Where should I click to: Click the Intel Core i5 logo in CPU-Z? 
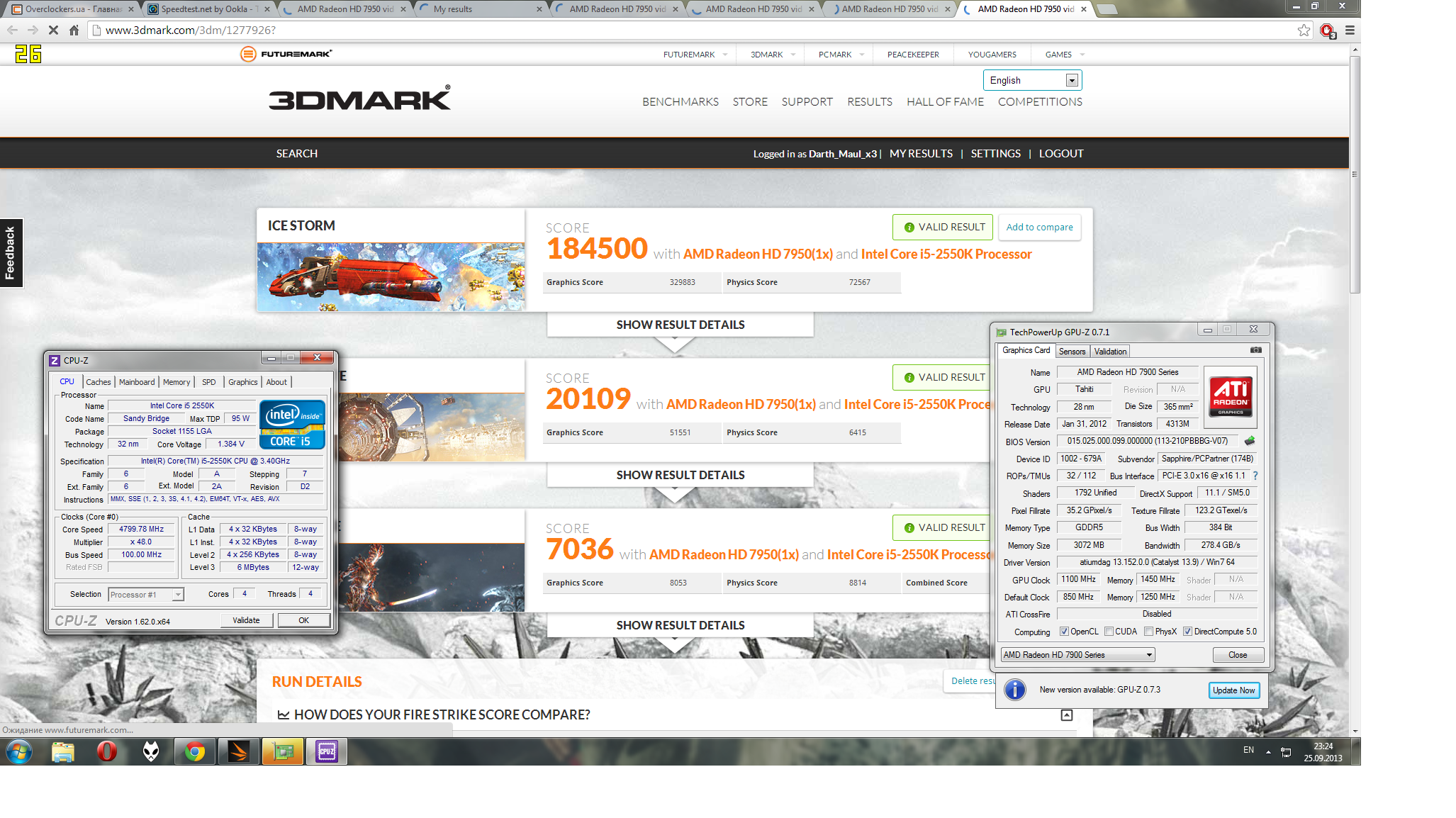292,425
